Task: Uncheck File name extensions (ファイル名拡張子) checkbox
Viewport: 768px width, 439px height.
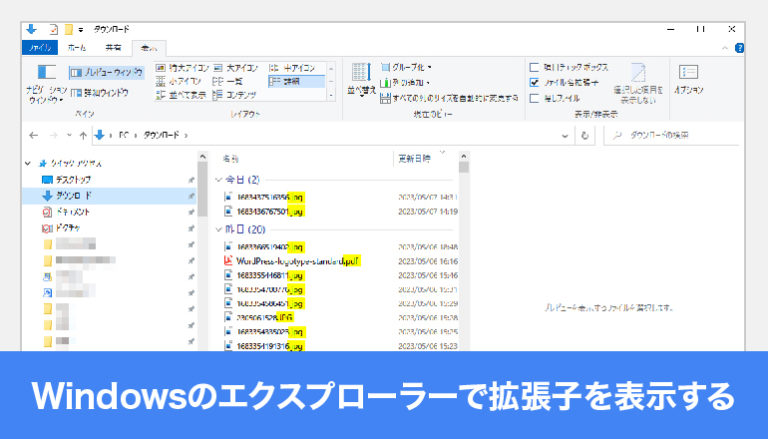Action: (x=534, y=82)
